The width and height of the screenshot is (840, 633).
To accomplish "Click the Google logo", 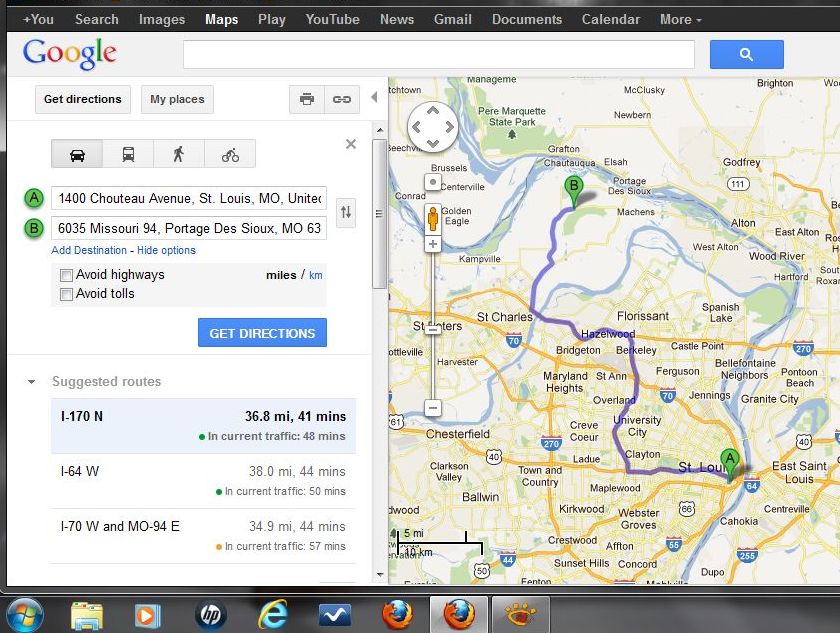I will click(70, 54).
